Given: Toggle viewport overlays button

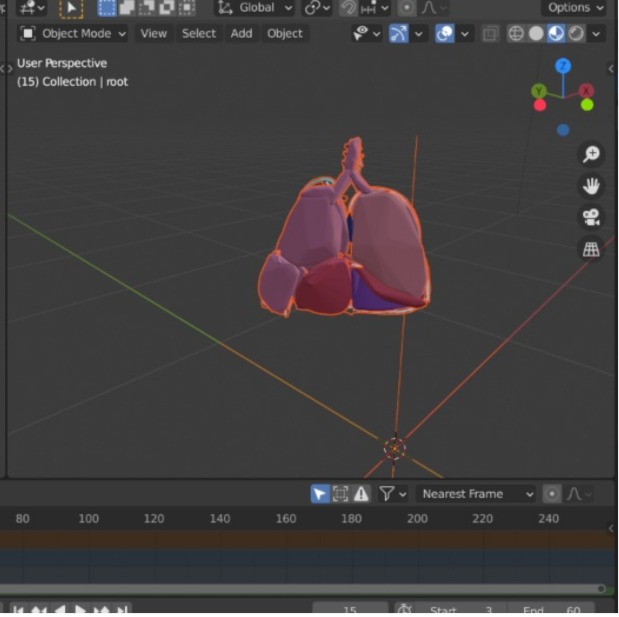Looking at the screenshot, I should click(x=445, y=34).
